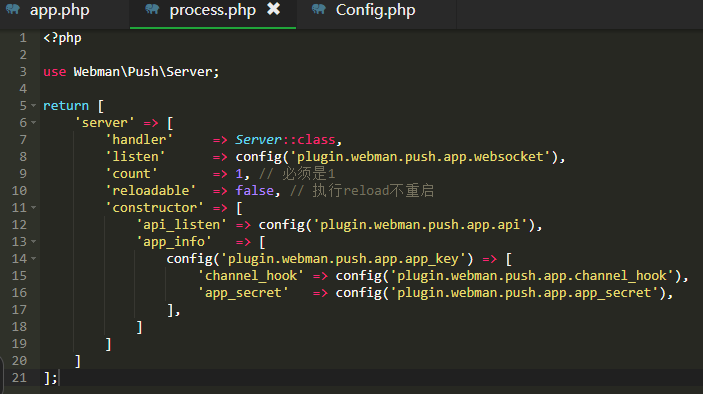The width and height of the screenshot is (703, 394).
Task: Collapse the return block fold arrow on line 5
Action: [34, 106]
